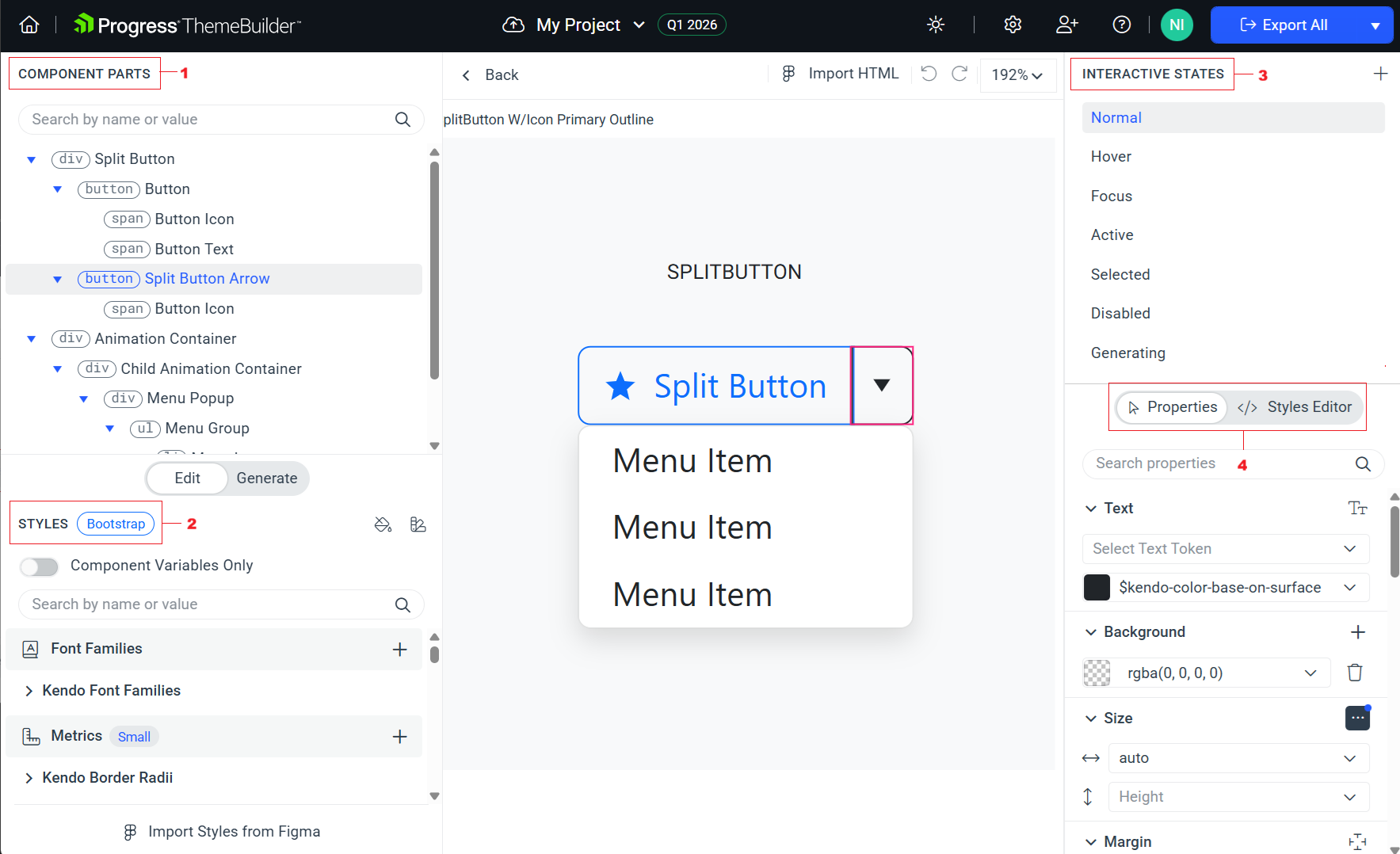Toggle light mode with the sun icon
1400x854 pixels.
tap(936, 25)
